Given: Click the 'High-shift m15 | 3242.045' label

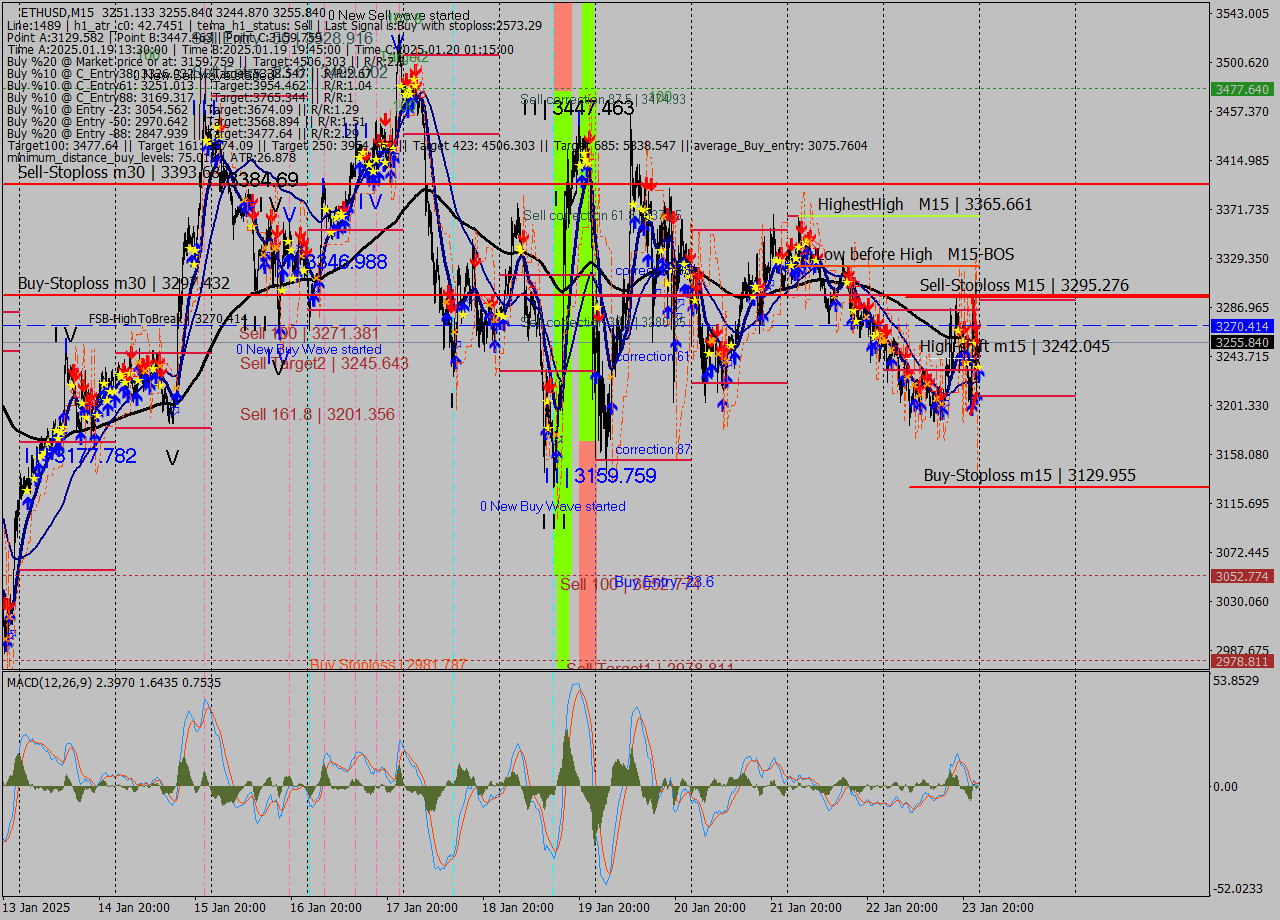Looking at the screenshot, I should (x=1014, y=346).
